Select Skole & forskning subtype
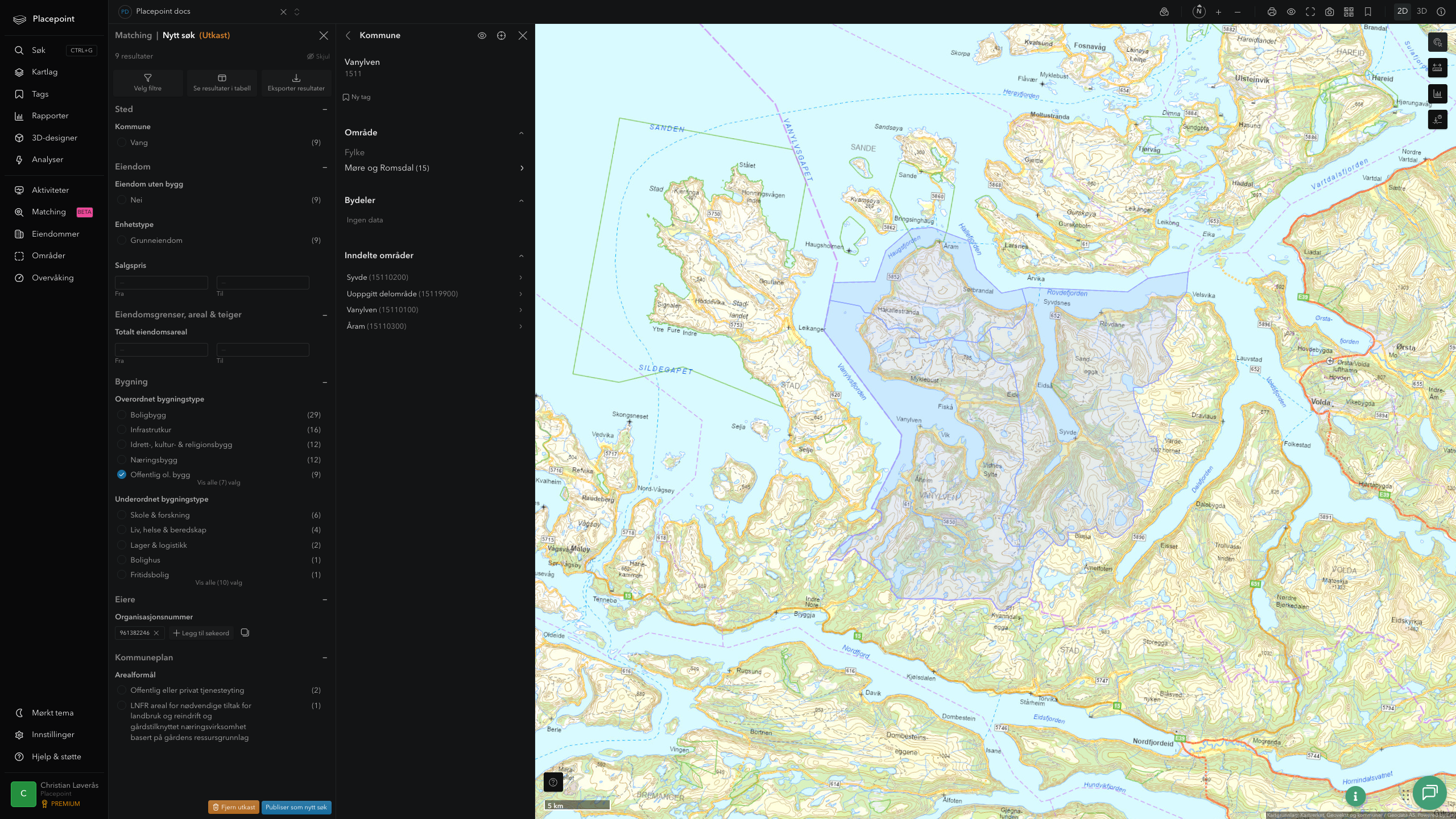 pyautogui.click(x=121, y=515)
